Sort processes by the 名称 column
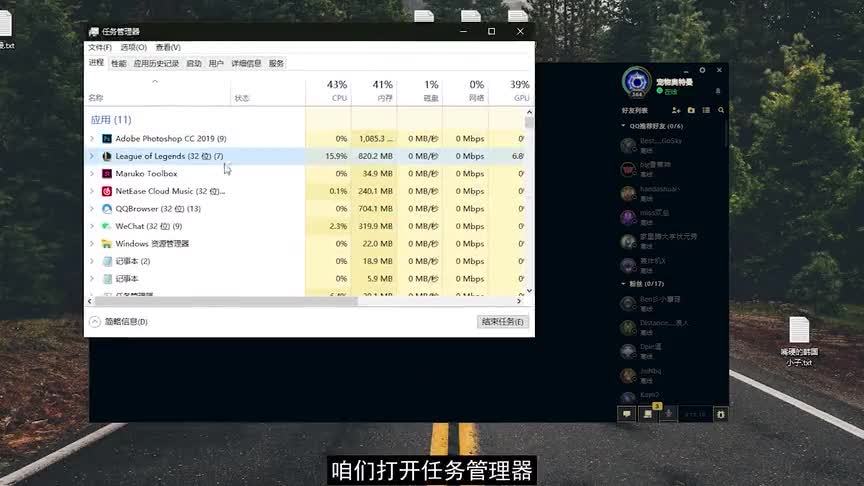This screenshot has width=864, height=486. coord(158,90)
